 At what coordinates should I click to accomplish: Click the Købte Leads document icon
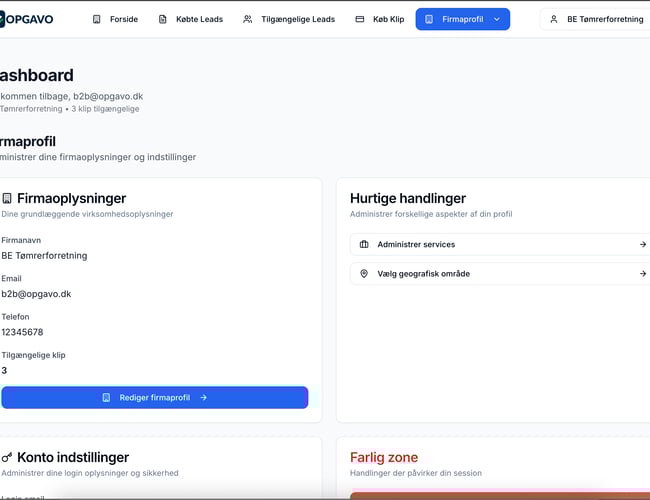coord(162,19)
